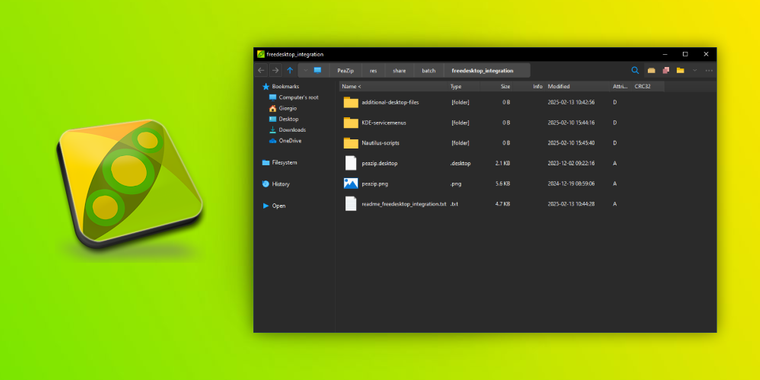The height and width of the screenshot is (380, 760).
Task: Select the KDE-servicemenus folder name
Action: click(384, 123)
